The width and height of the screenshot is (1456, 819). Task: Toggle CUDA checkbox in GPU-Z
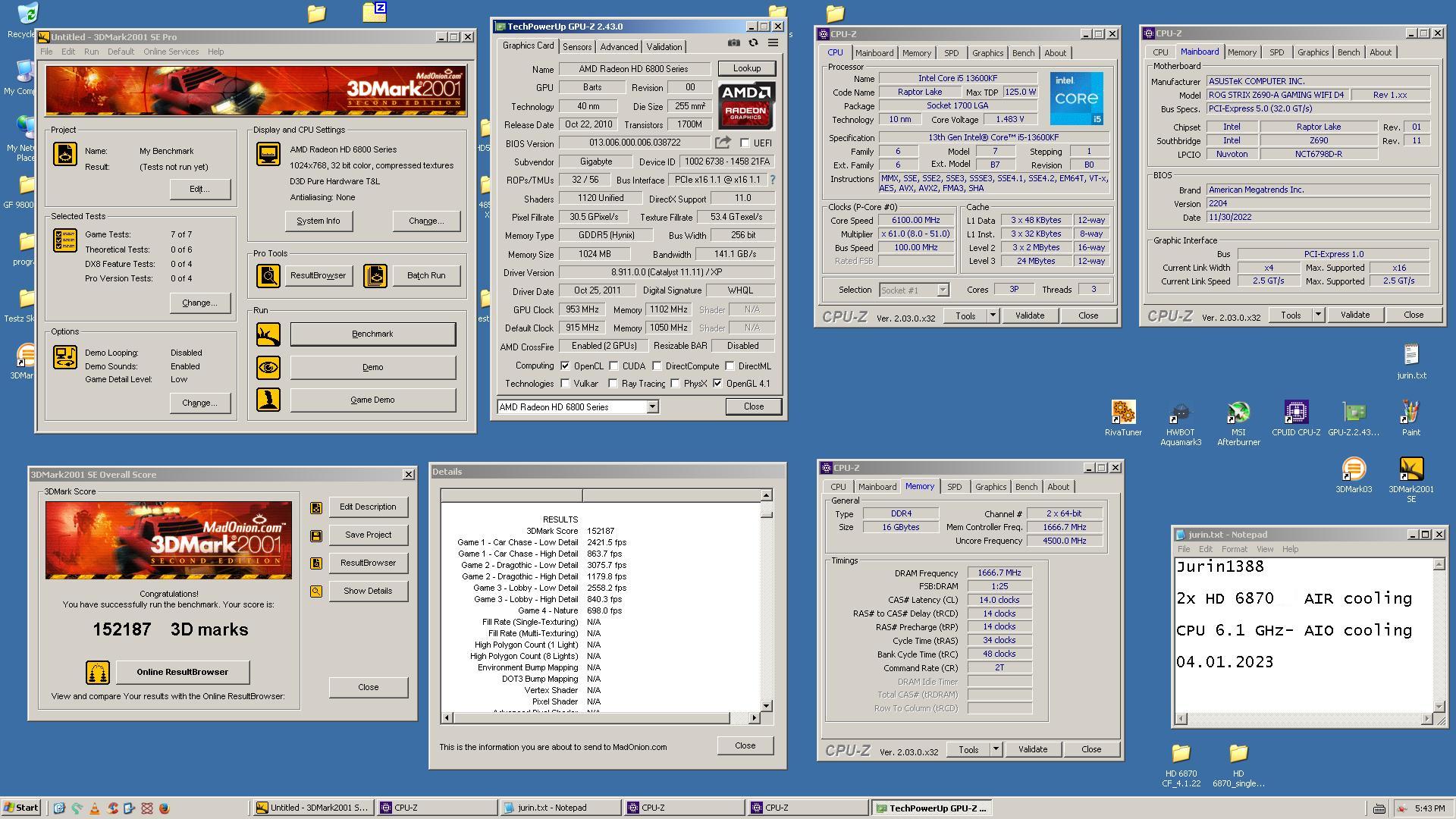(613, 366)
